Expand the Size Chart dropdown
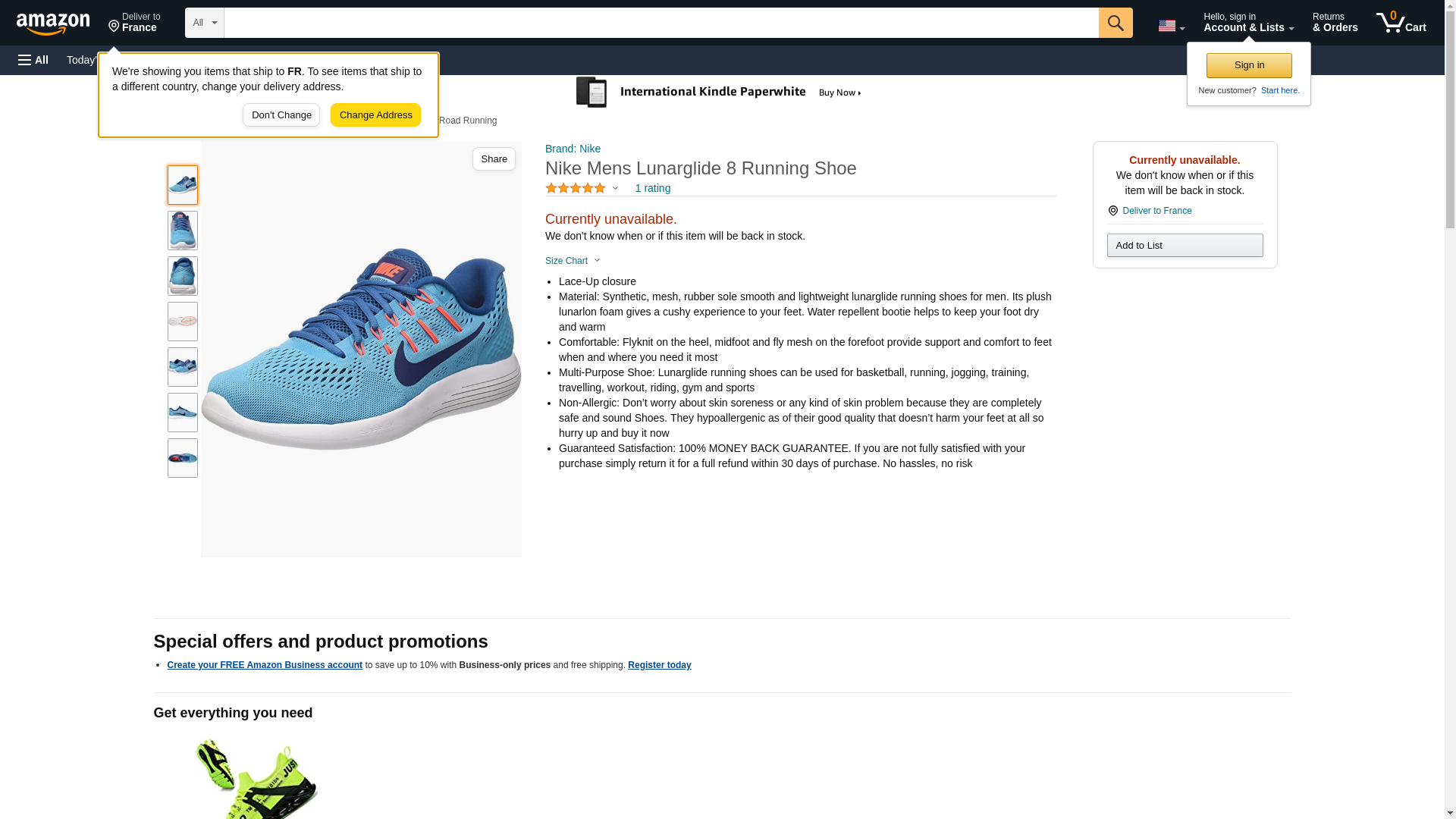Viewport: 1456px width, 819px height. [573, 261]
